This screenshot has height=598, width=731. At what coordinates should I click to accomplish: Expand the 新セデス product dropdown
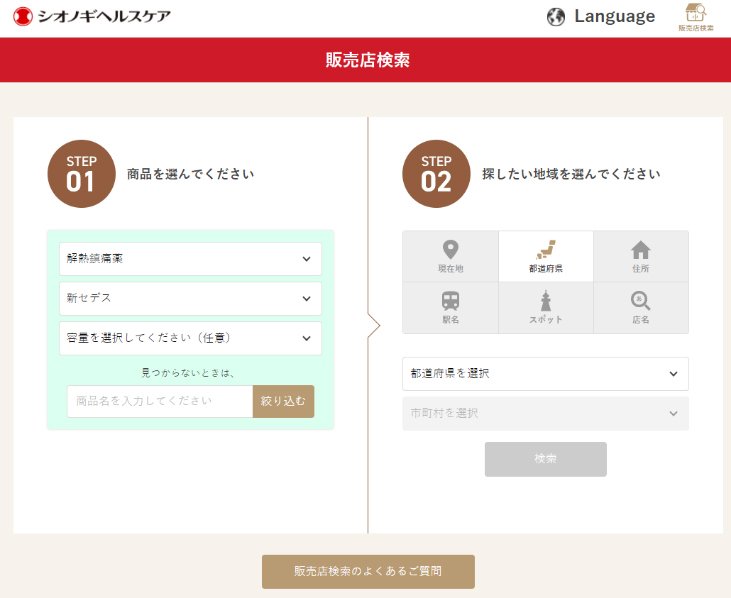point(190,298)
